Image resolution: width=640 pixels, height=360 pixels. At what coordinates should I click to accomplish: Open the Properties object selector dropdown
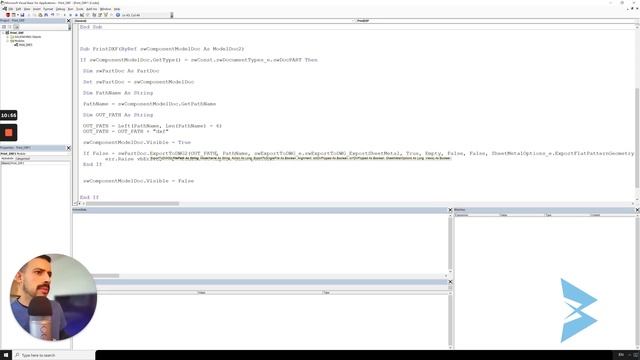click(35, 153)
